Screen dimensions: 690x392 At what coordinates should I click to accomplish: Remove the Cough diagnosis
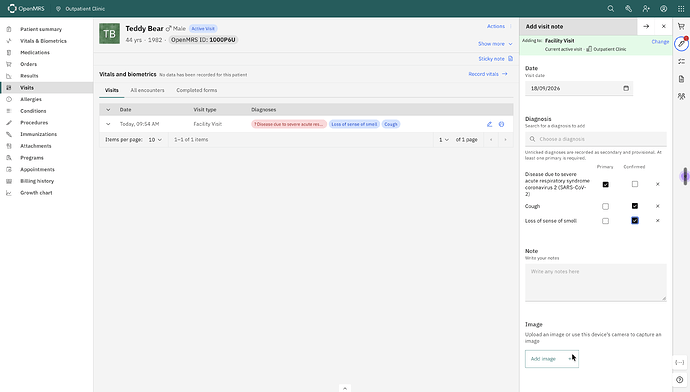point(657,206)
